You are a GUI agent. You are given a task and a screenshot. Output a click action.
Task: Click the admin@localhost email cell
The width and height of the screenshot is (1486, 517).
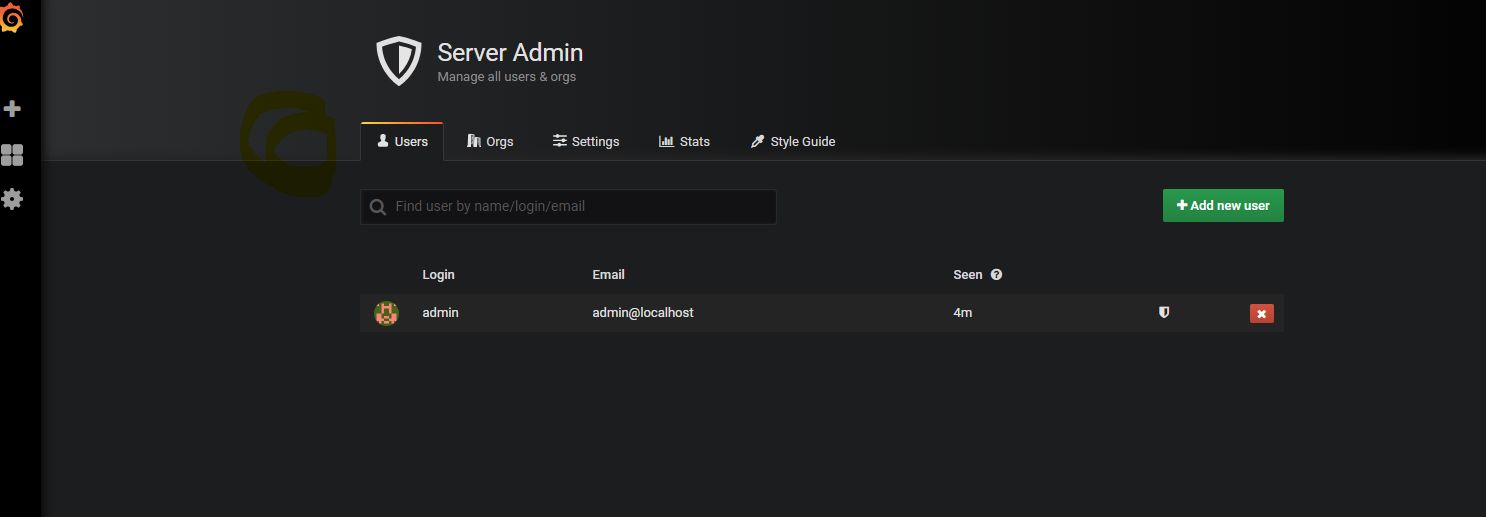coord(642,313)
